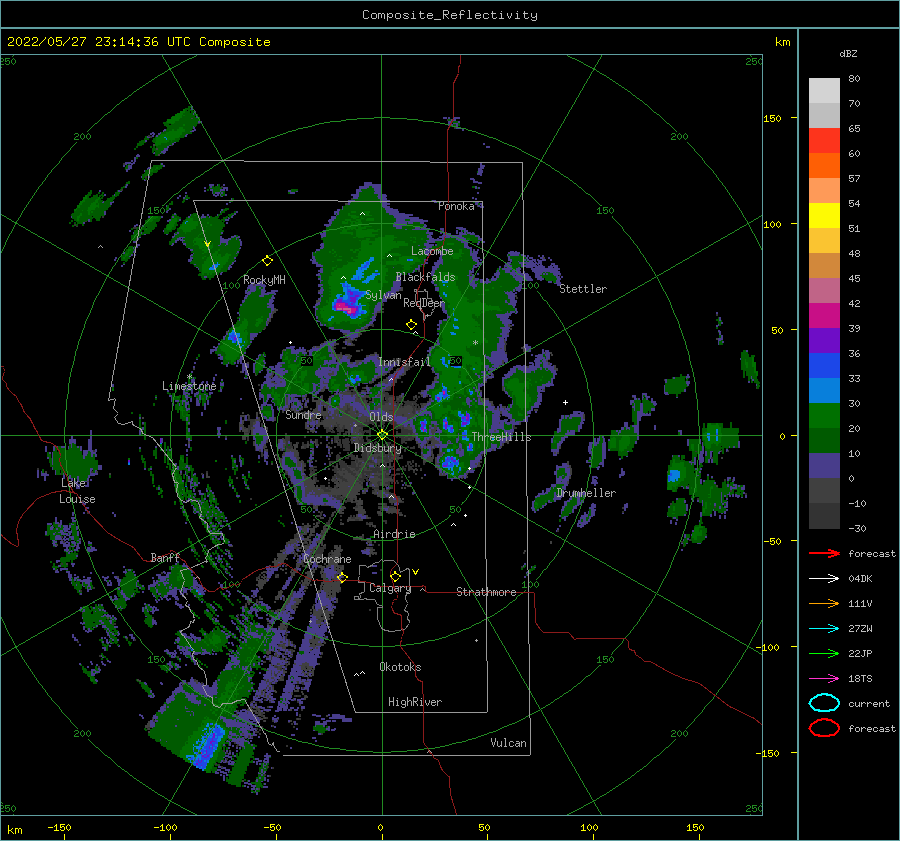The height and width of the screenshot is (841, 900).
Task: Click the 'current' legend text
Action: [868, 704]
